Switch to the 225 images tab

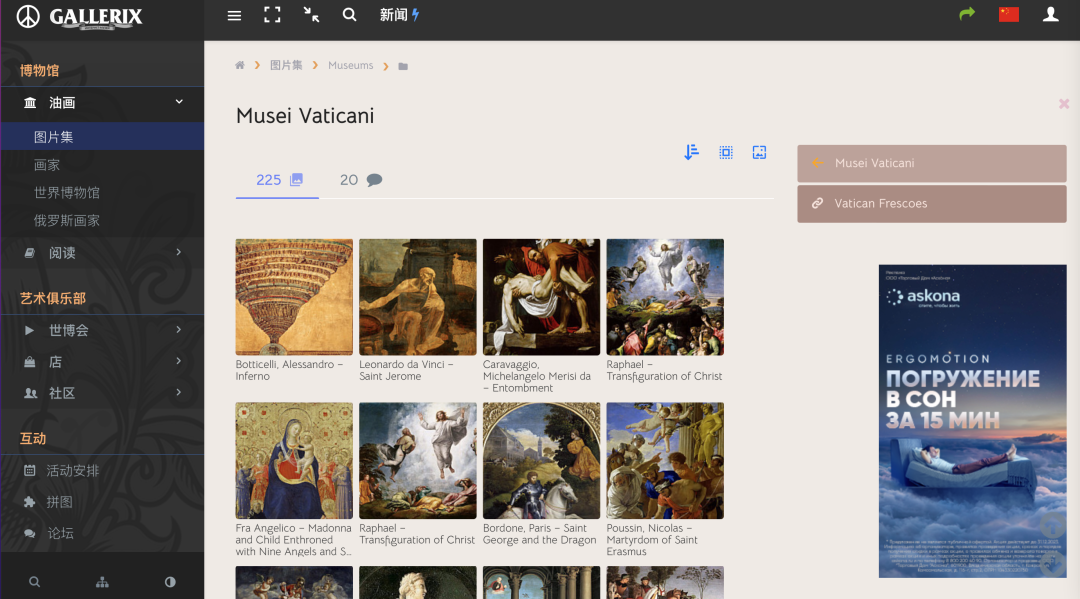point(278,180)
